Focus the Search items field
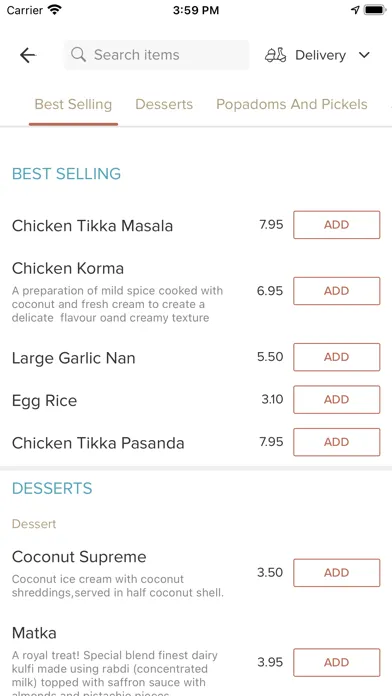Image resolution: width=392 pixels, height=696 pixels. click(156, 55)
